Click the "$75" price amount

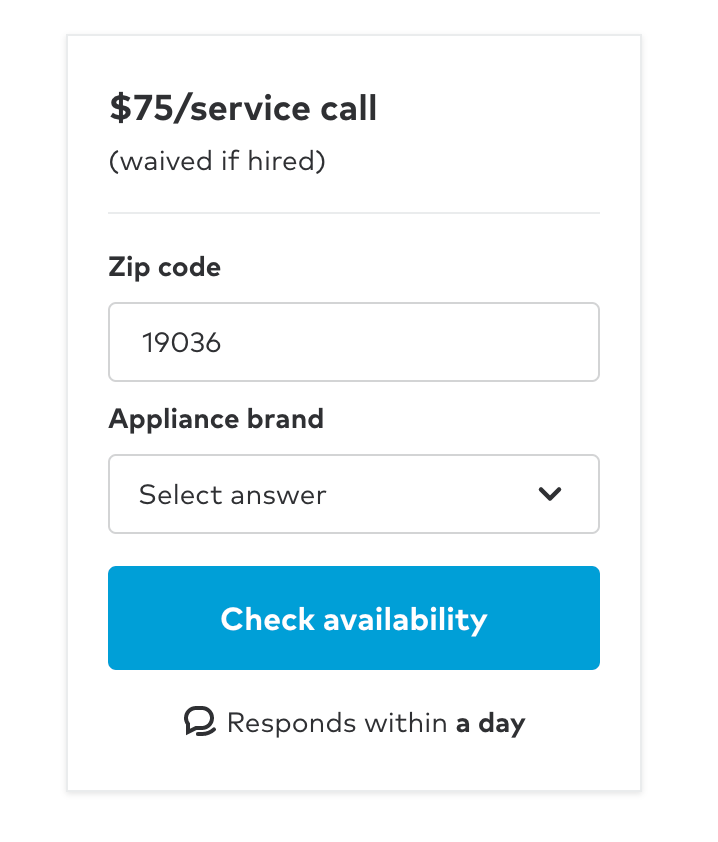click(138, 108)
